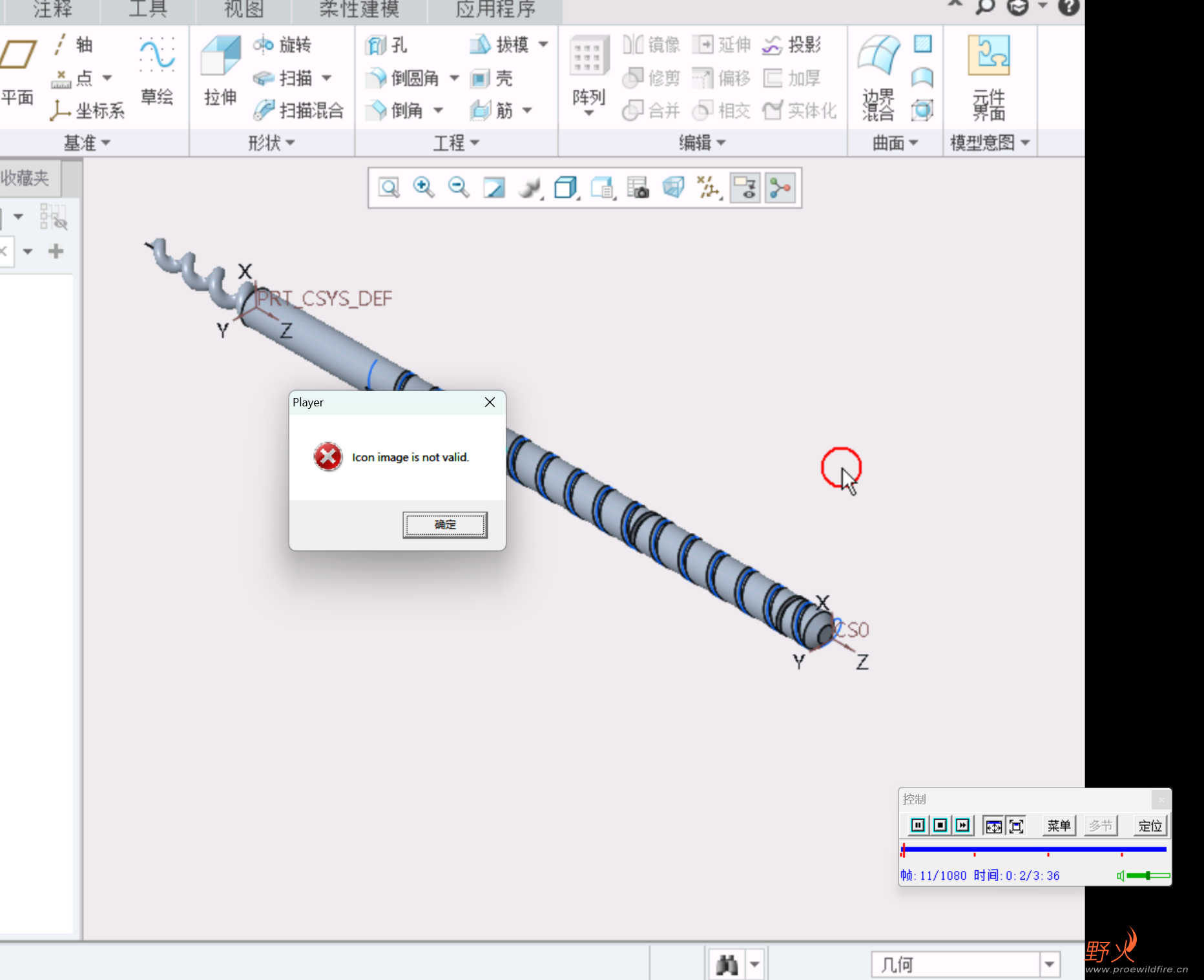The image size is (1204, 980).
Task: Click the Refit zoom icon in view toolbar
Action: pyautogui.click(x=389, y=188)
